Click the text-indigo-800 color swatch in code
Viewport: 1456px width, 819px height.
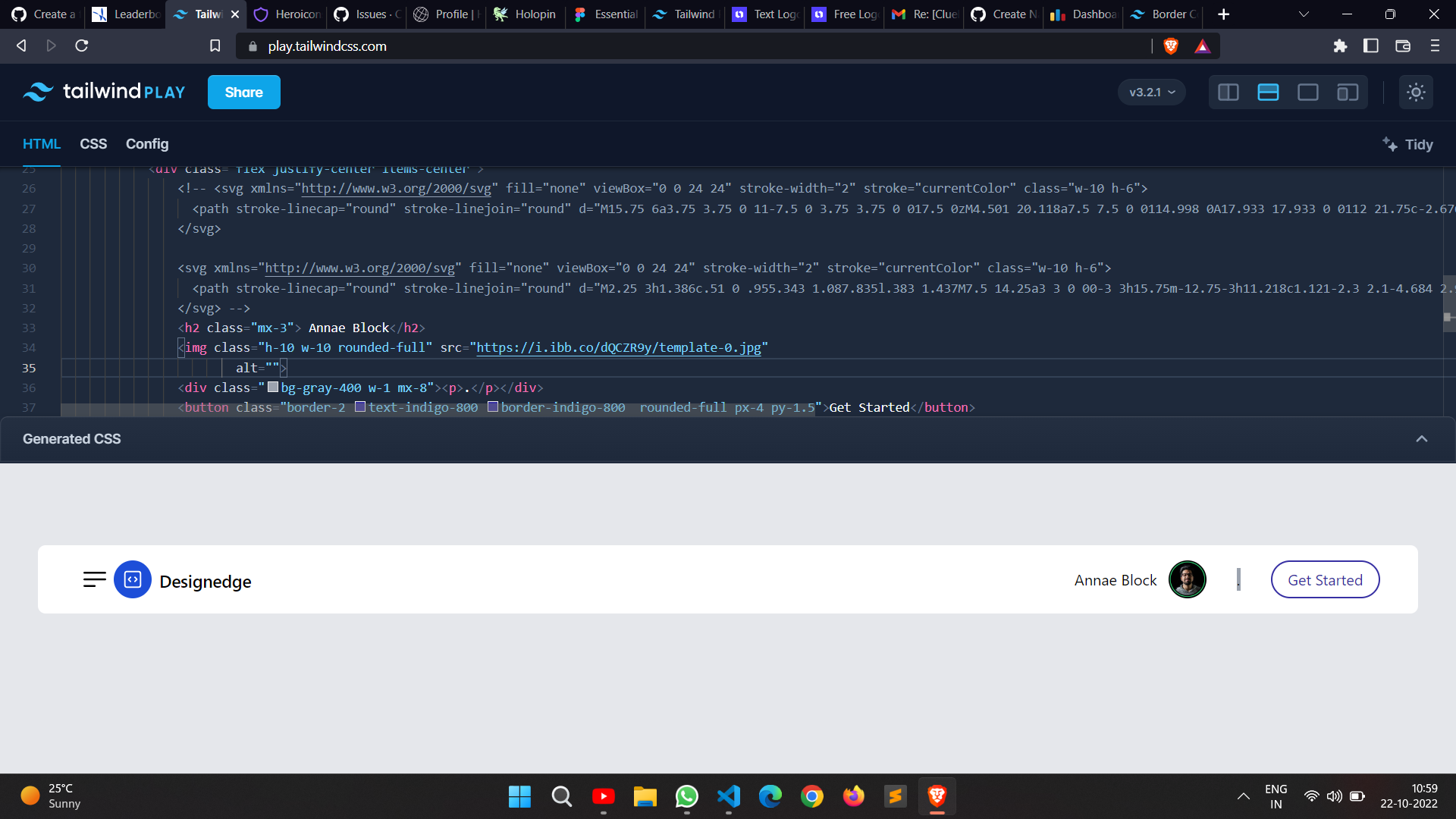[359, 407]
